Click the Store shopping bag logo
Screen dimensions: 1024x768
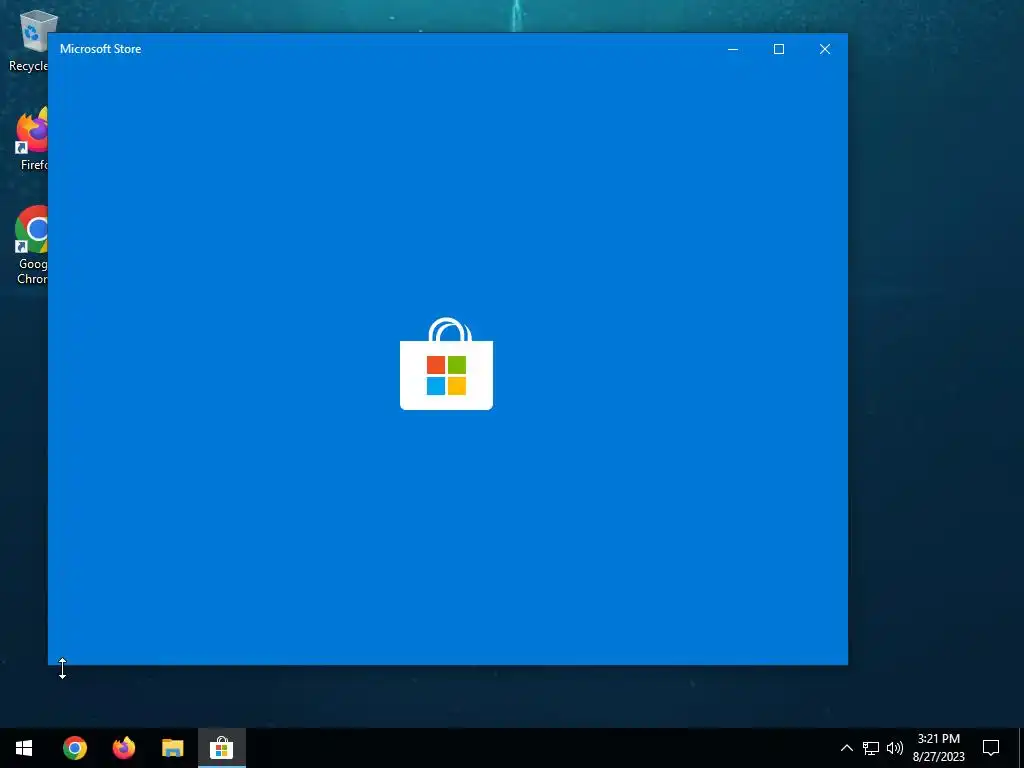(x=447, y=364)
